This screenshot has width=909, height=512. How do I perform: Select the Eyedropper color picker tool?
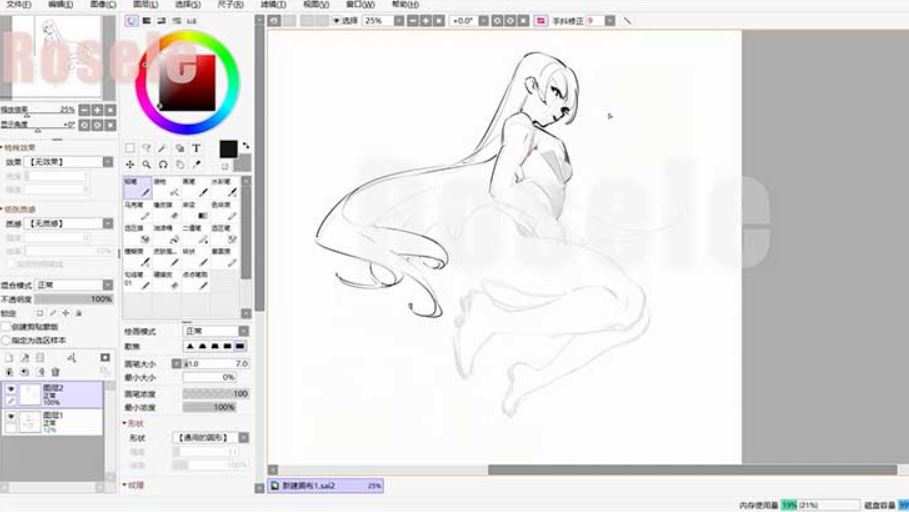coord(196,164)
